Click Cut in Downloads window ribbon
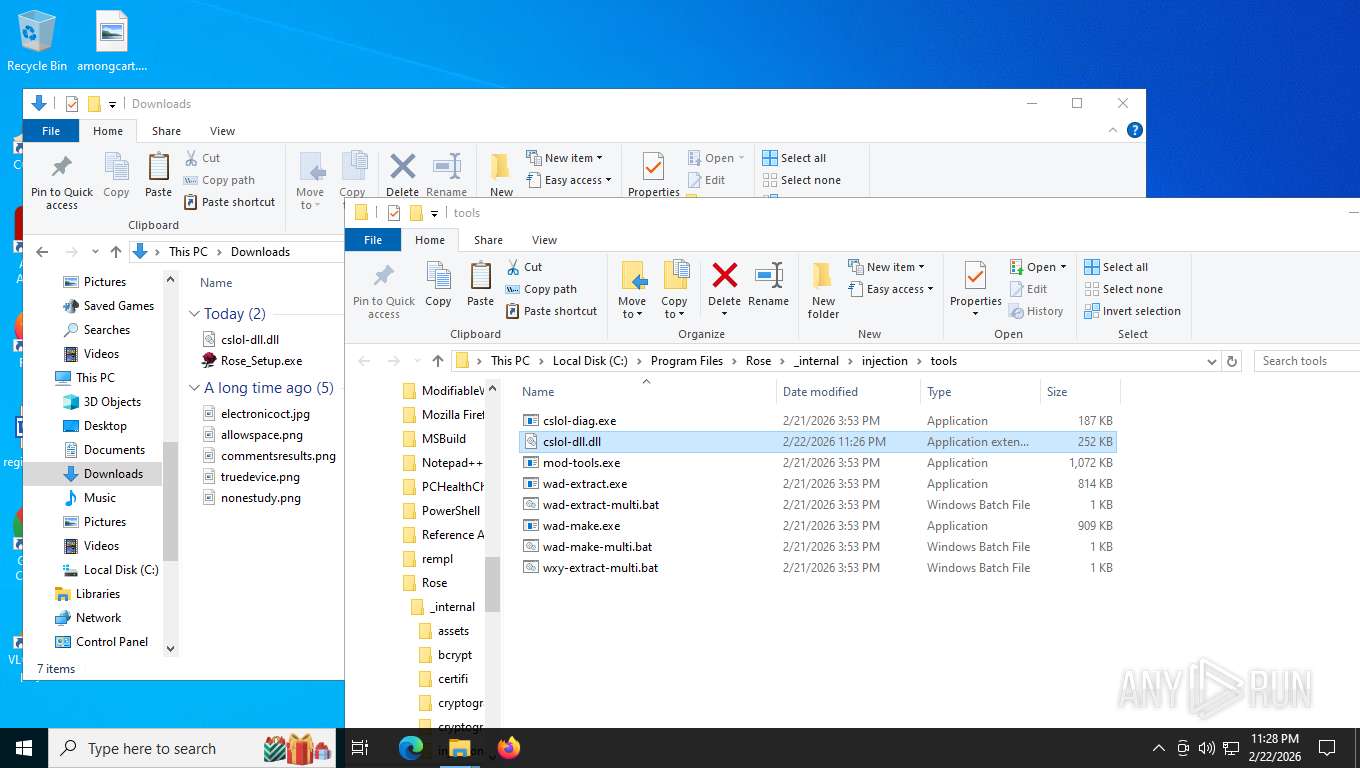This screenshot has height=768, width=1360. click(202, 158)
